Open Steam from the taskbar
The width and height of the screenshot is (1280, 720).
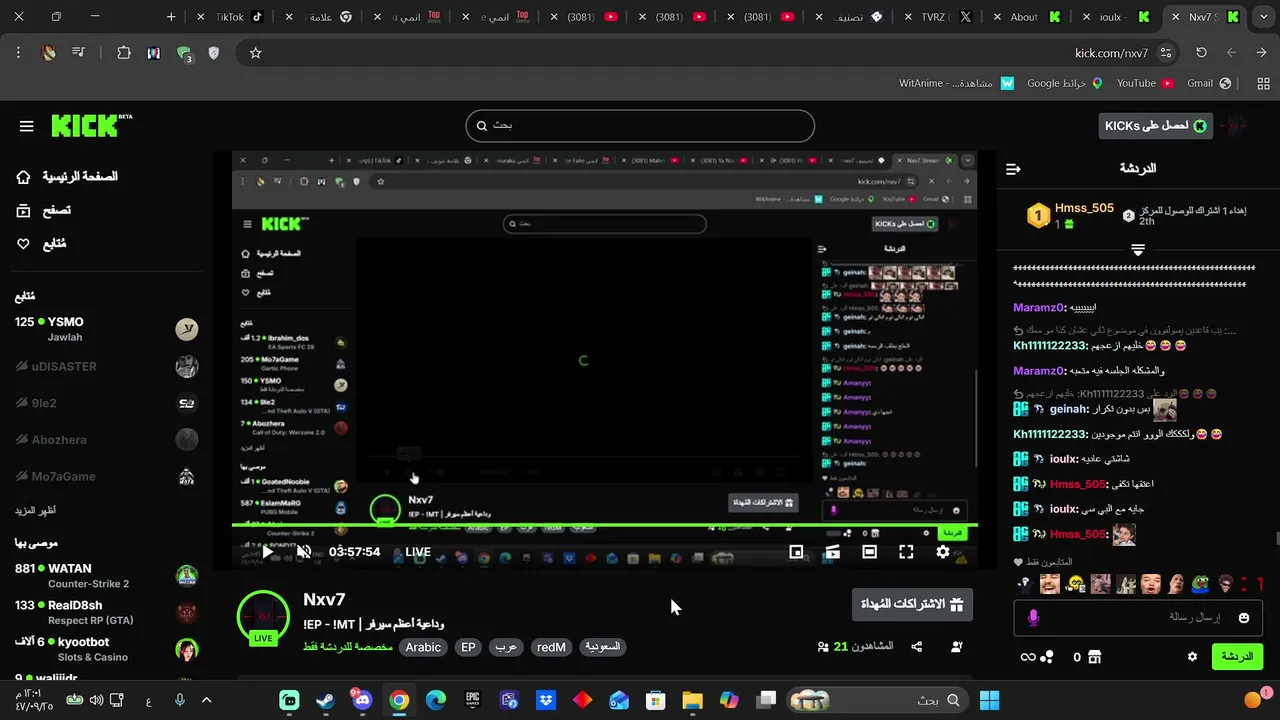[325, 700]
